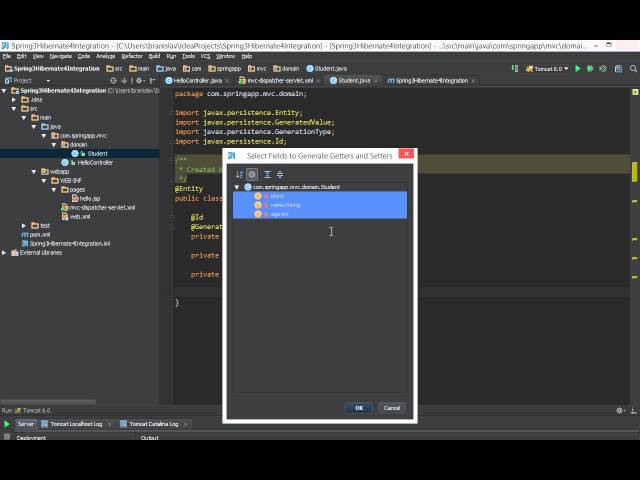This screenshot has width=640, height=480.
Task: Click the sort alphabetically icon in dialog
Action: click(x=240, y=174)
